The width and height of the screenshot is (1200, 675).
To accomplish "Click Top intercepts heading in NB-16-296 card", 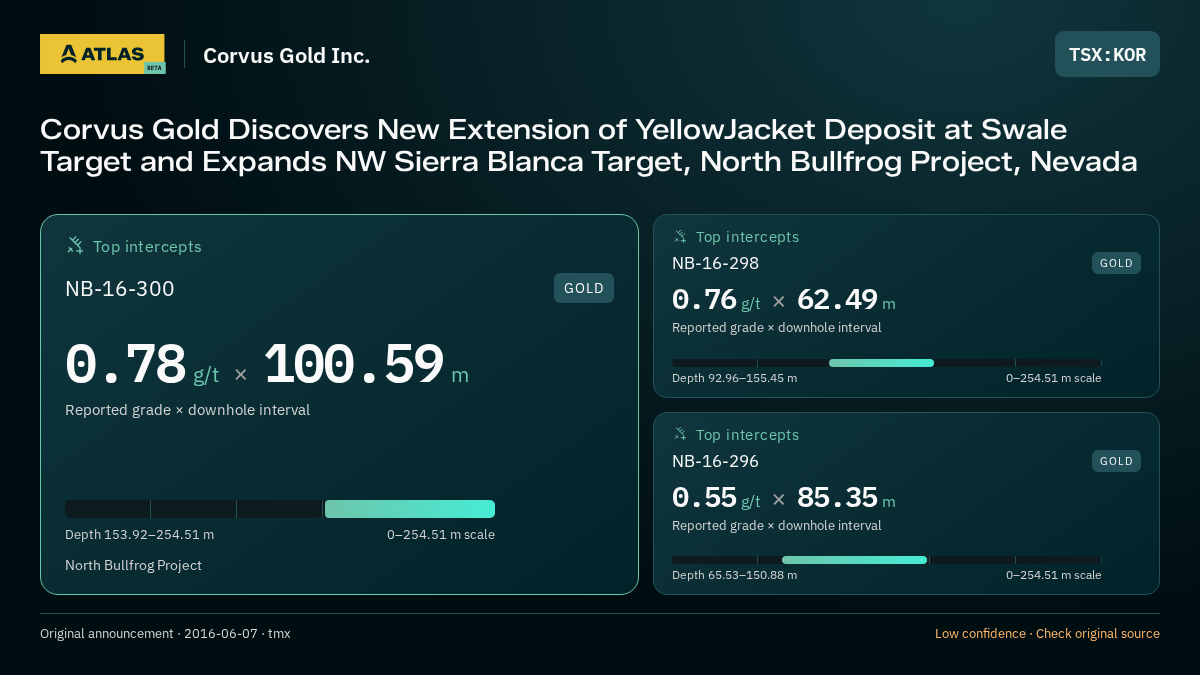I will [x=748, y=435].
